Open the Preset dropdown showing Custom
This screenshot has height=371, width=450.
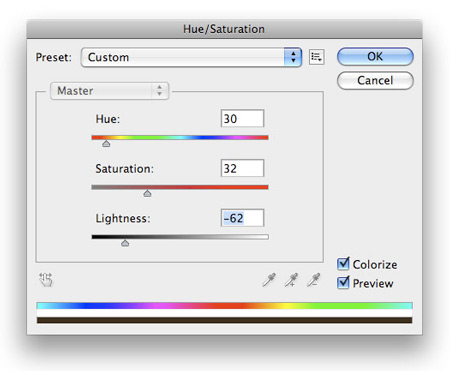point(191,57)
